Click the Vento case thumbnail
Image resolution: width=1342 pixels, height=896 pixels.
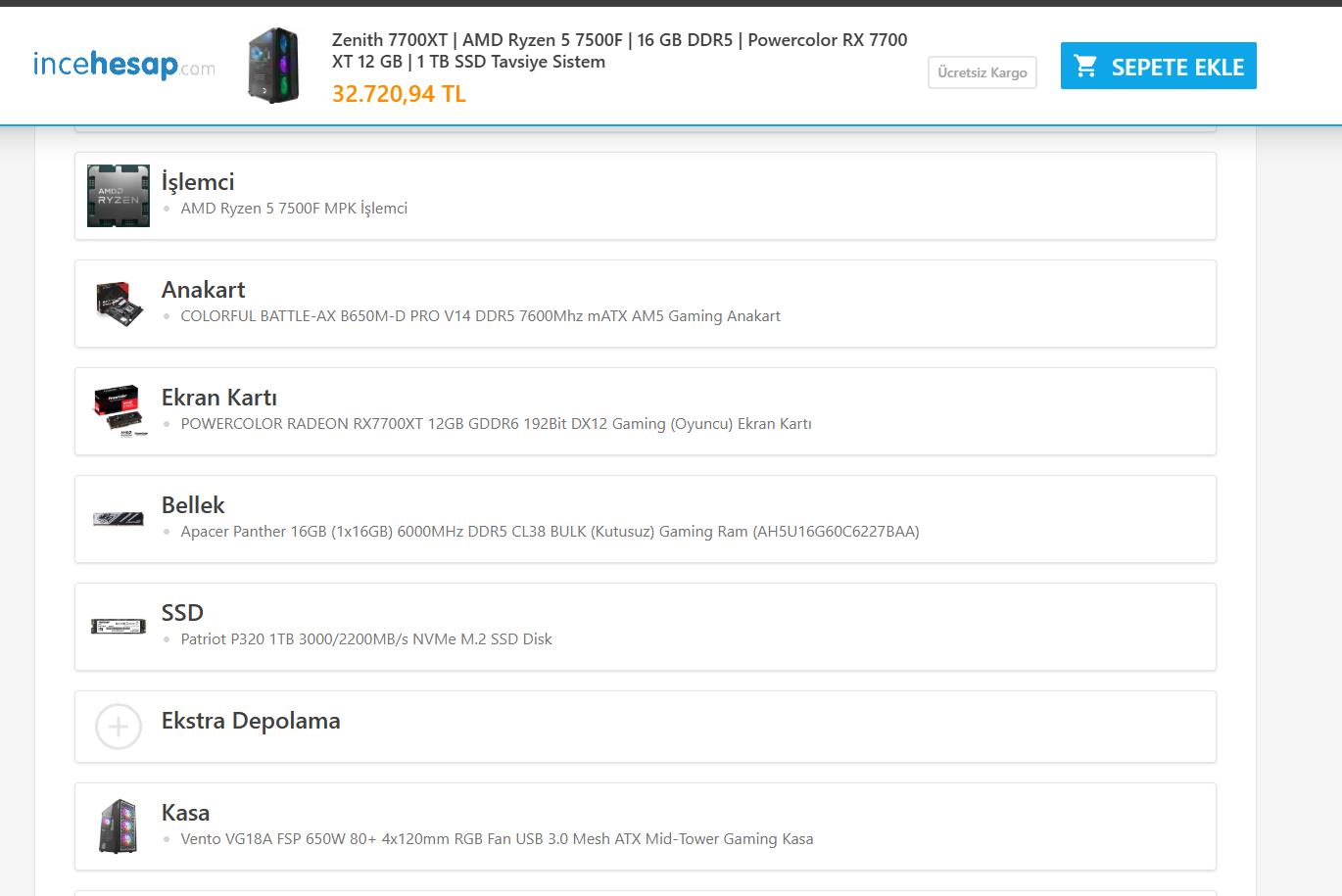[119, 826]
